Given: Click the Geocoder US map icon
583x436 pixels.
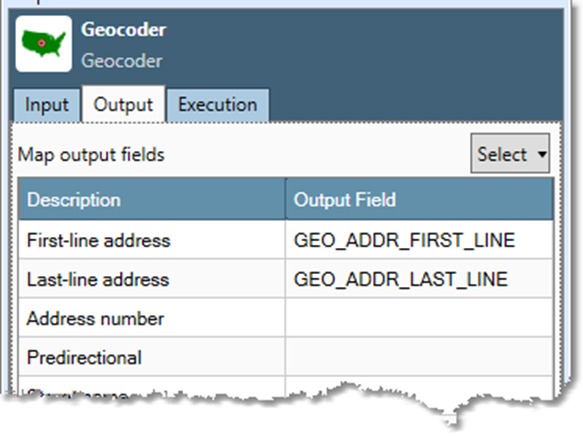Looking at the screenshot, I should (44, 43).
